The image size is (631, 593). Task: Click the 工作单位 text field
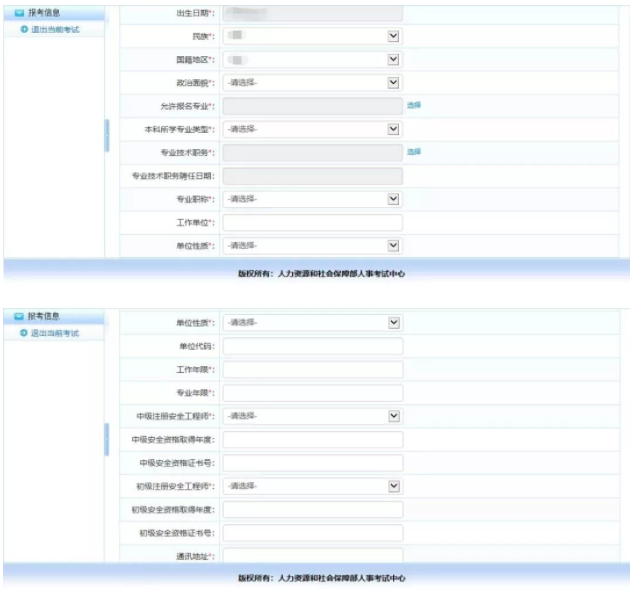pos(312,222)
